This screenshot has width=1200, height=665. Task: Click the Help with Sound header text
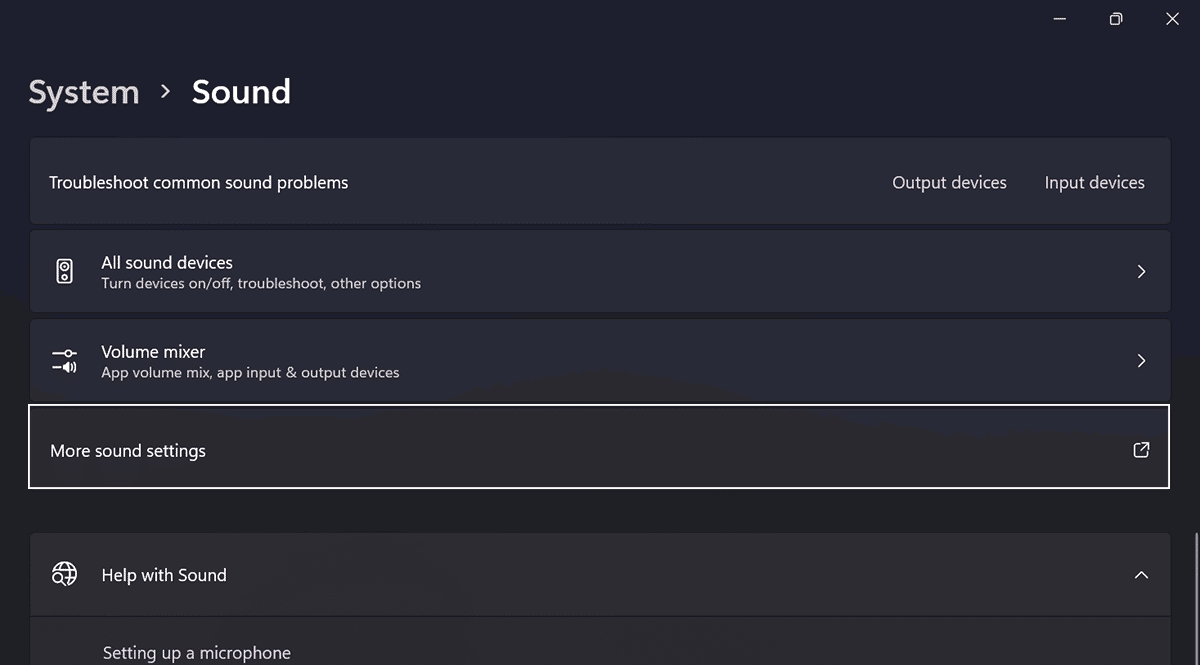click(x=164, y=575)
